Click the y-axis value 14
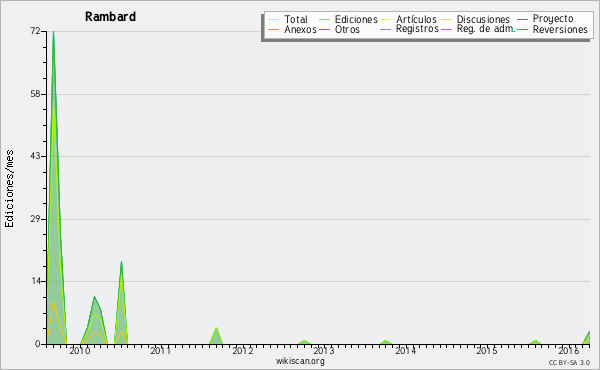The image size is (600, 370). [x=35, y=281]
